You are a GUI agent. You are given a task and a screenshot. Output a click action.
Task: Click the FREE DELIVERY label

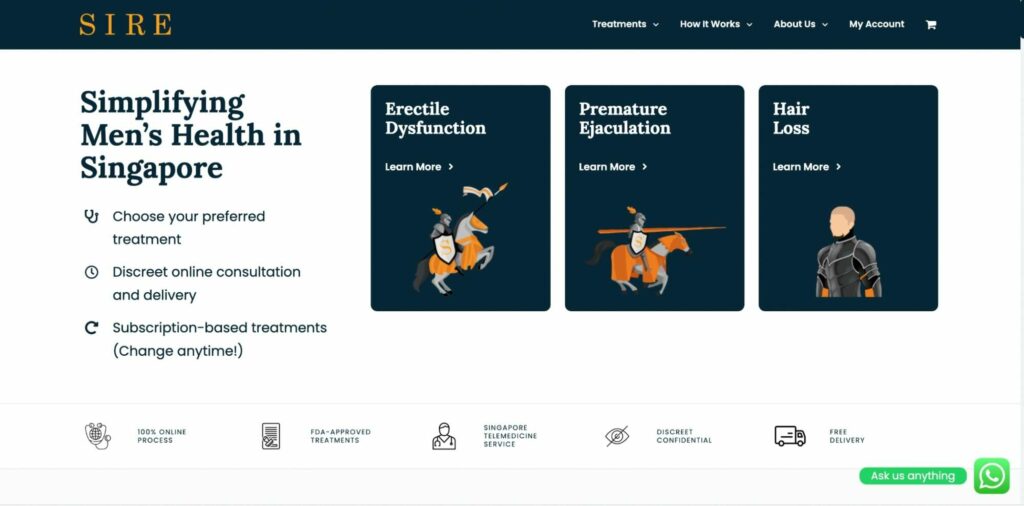click(846, 436)
